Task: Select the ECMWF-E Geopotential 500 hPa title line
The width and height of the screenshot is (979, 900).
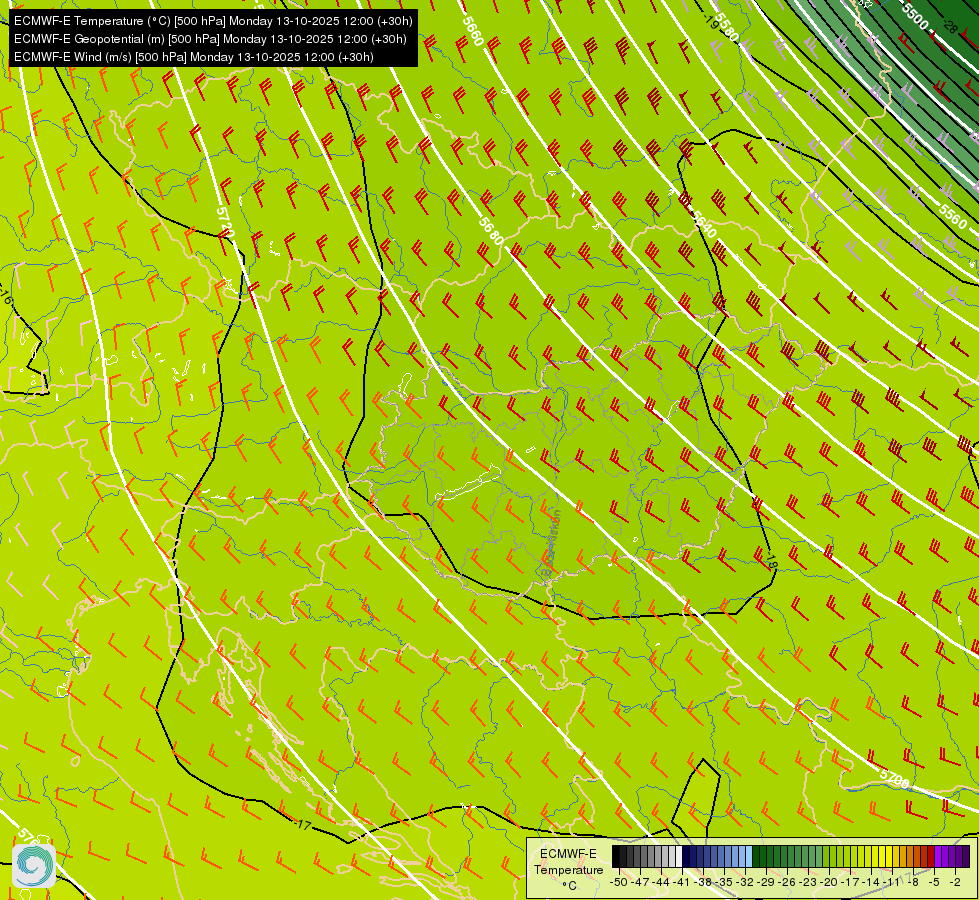Action: [x=210, y=39]
